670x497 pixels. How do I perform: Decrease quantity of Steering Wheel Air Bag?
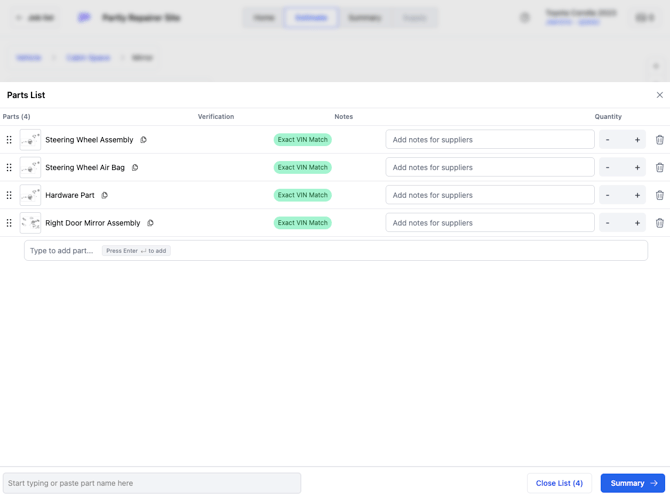point(608,168)
